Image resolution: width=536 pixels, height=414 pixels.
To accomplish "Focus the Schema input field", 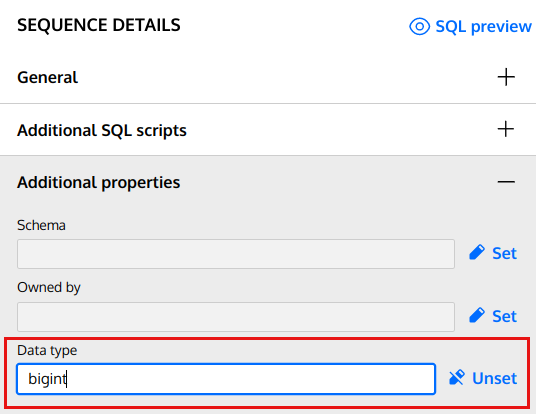I will (x=236, y=254).
